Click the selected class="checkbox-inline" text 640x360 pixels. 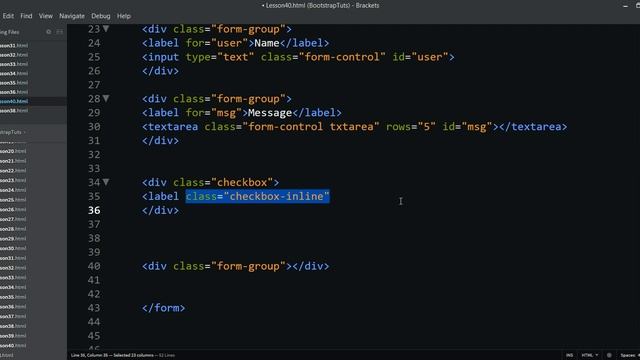[x=258, y=196]
